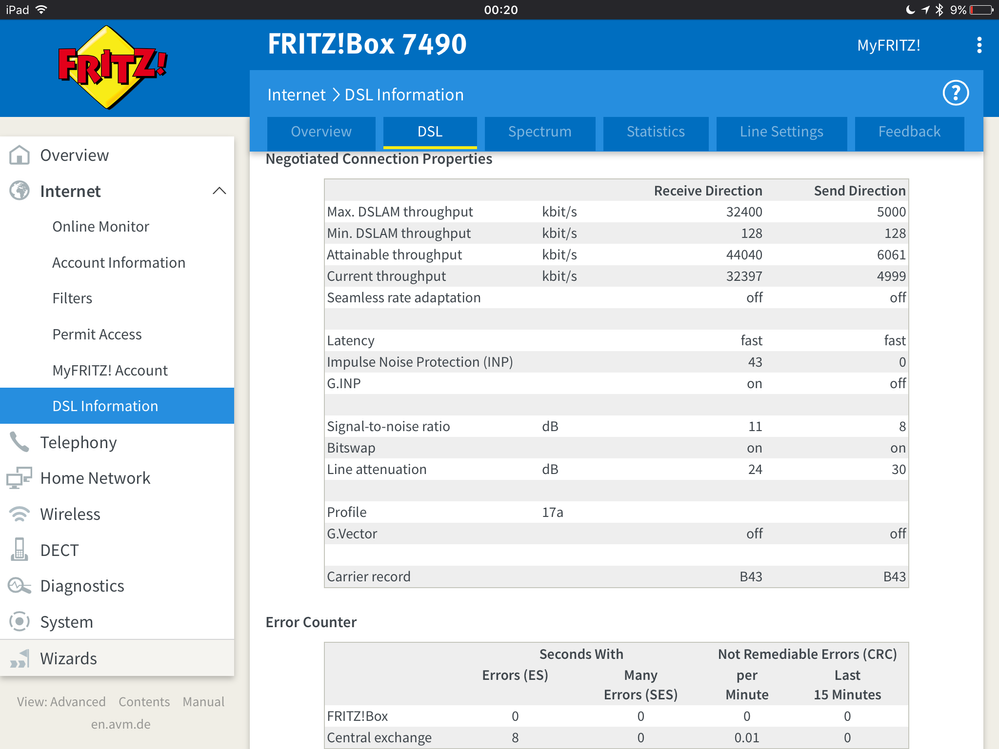Open the Wireless menu

pyautogui.click(x=70, y=513)
